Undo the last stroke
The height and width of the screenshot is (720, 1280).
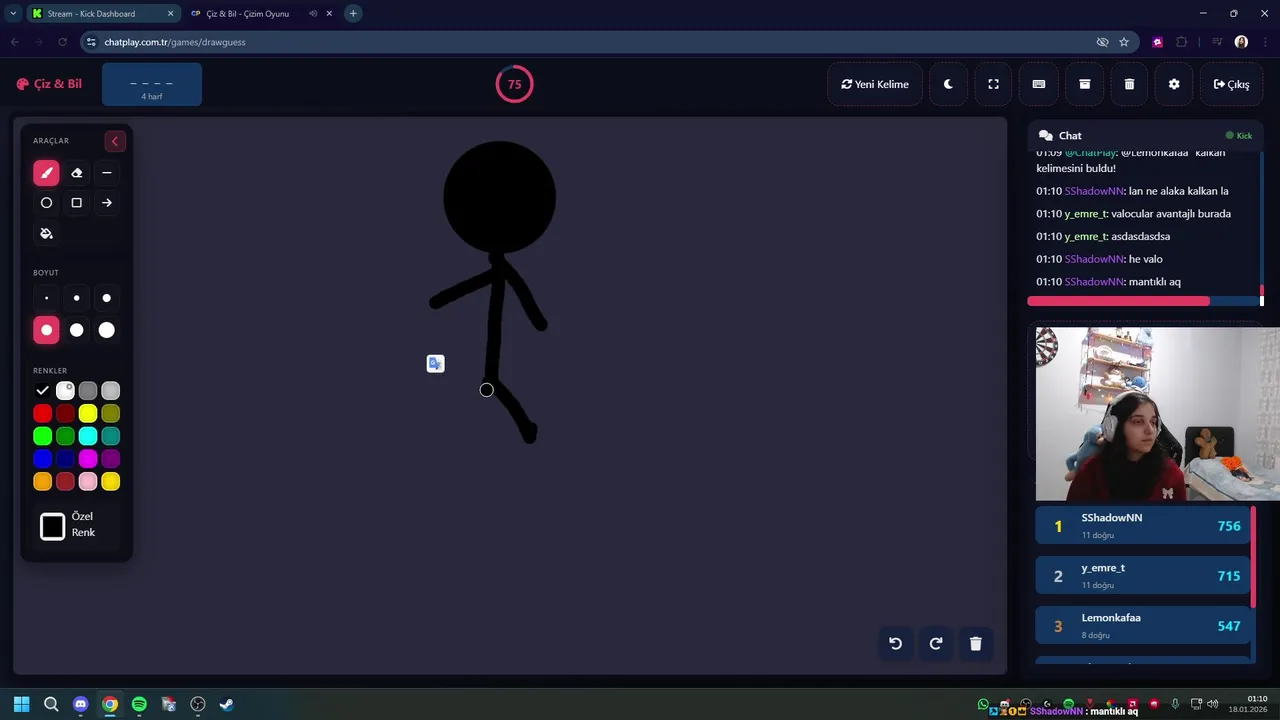click(x=895, y=643)
